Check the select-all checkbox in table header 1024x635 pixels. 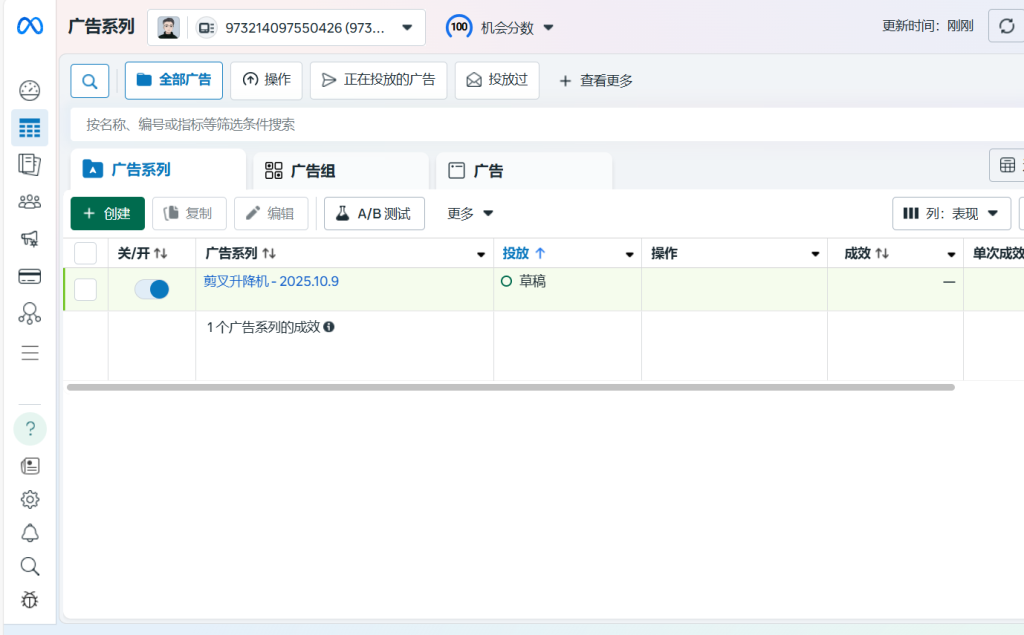[86, 254]
